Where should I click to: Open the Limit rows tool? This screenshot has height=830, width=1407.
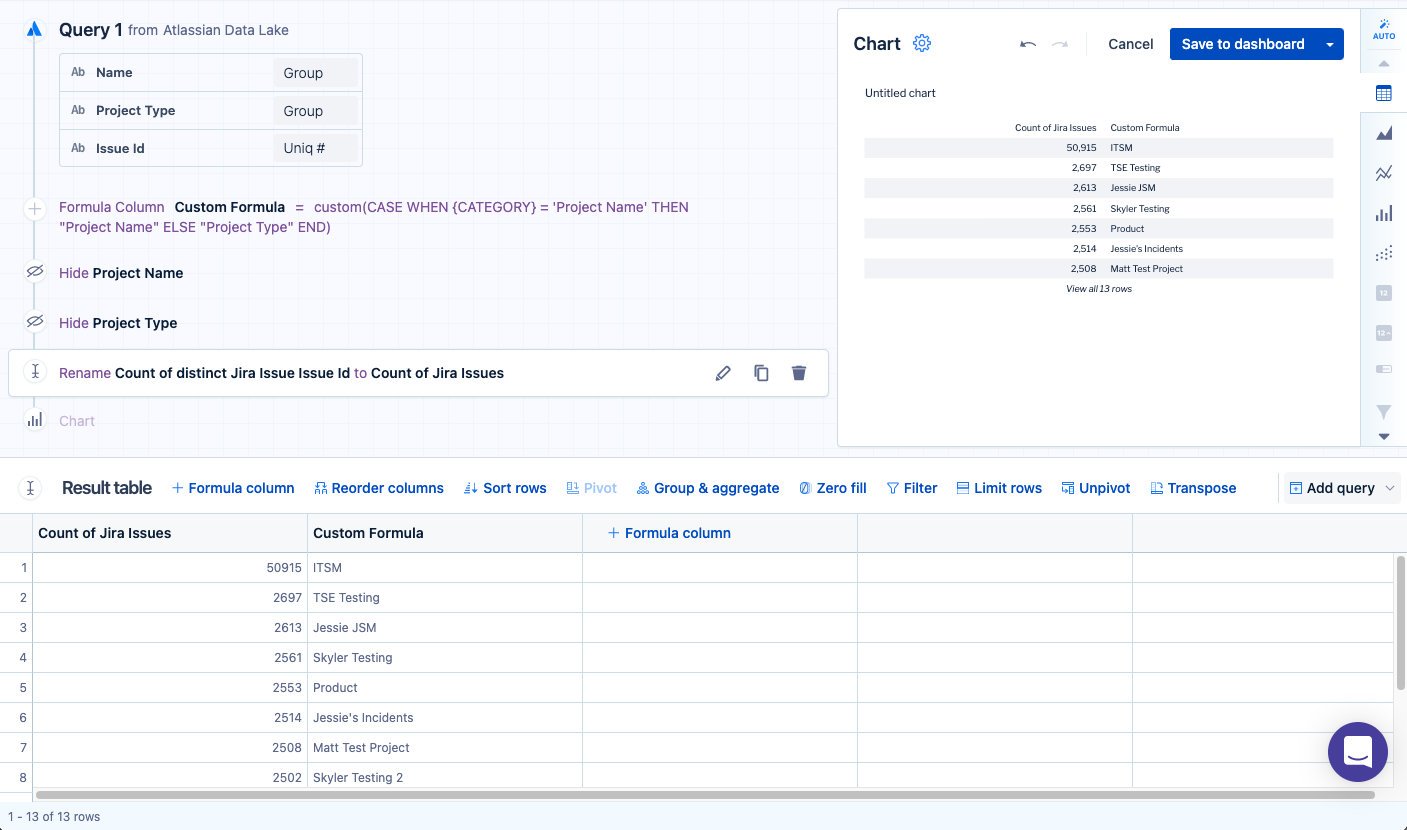(x=999, y=488)
